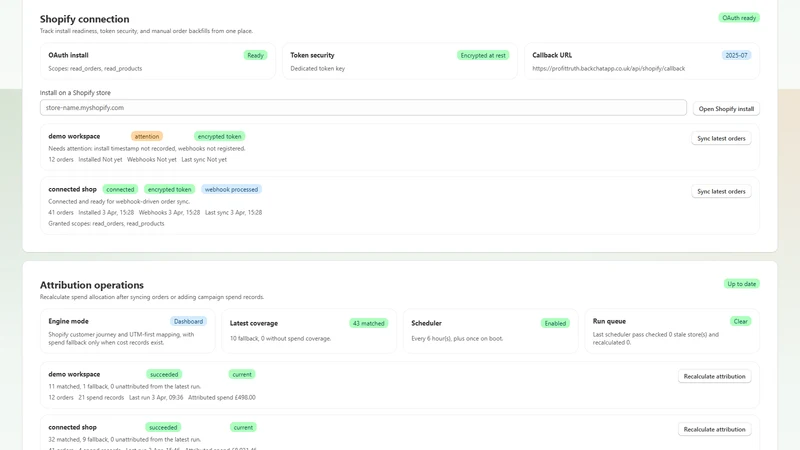Image resolution: width=800 pixels, height=450 pixels.
Task: Recalculate attribution for demo workspace
Action: [714, 377]
